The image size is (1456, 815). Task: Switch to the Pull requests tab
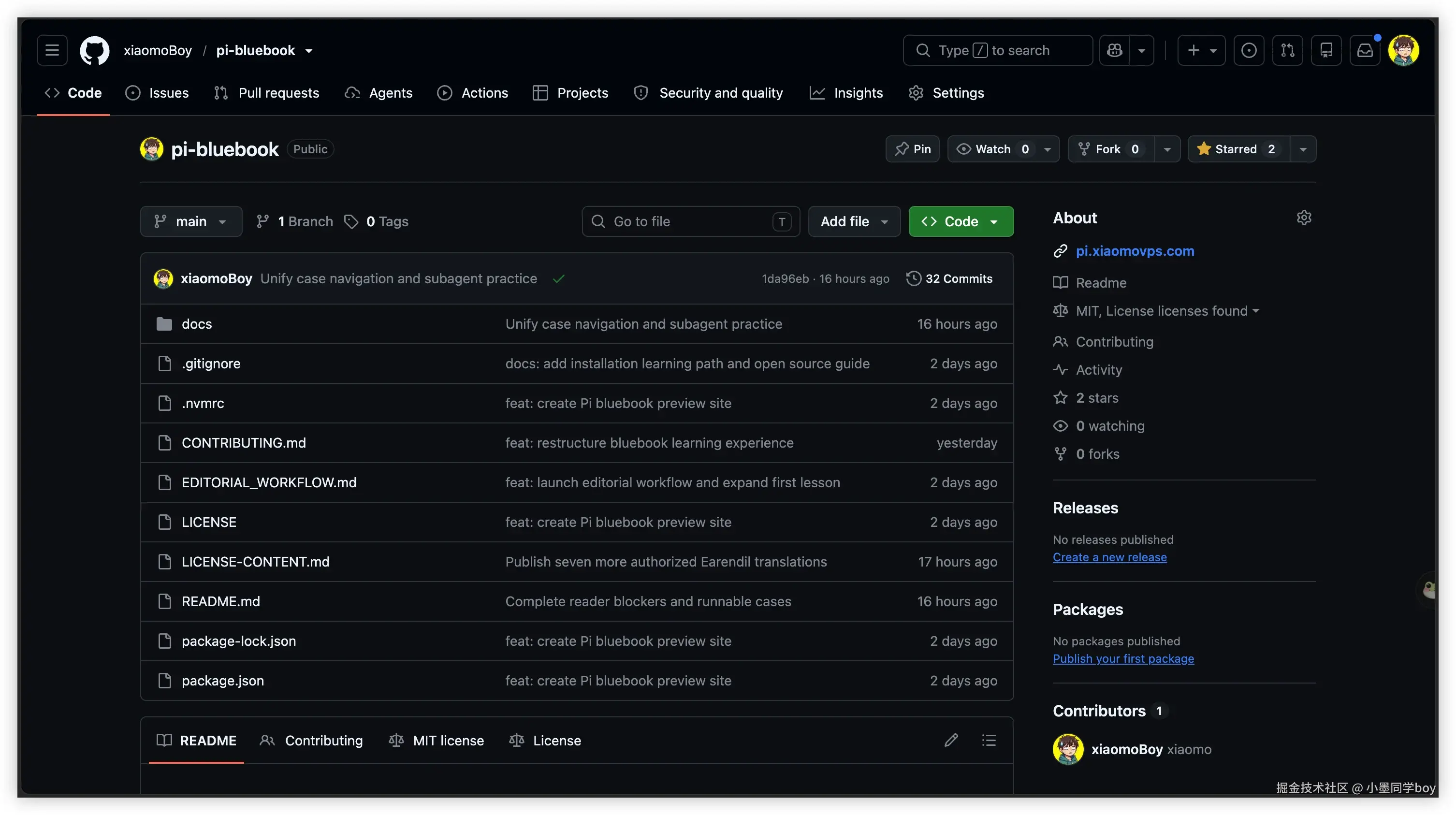(266, 93)
